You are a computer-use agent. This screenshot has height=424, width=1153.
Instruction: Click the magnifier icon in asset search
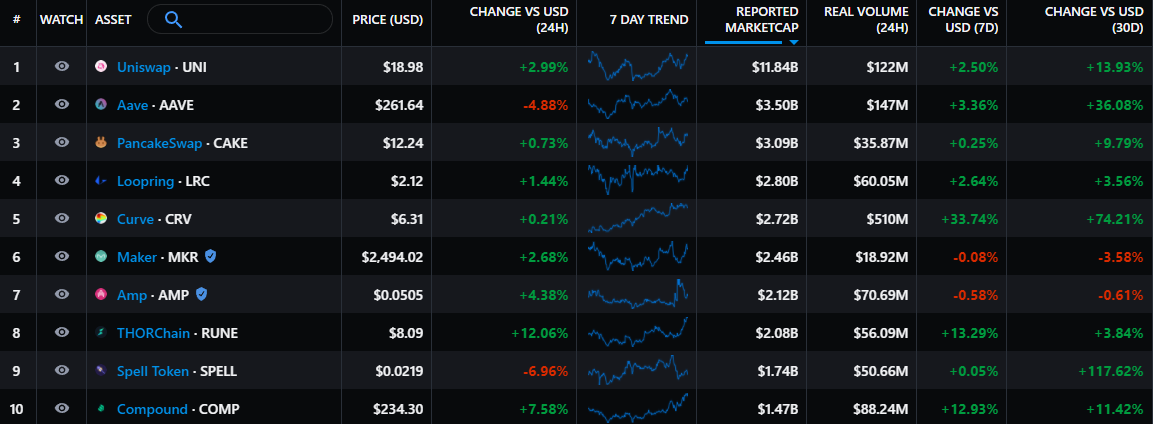coord(174,19)
